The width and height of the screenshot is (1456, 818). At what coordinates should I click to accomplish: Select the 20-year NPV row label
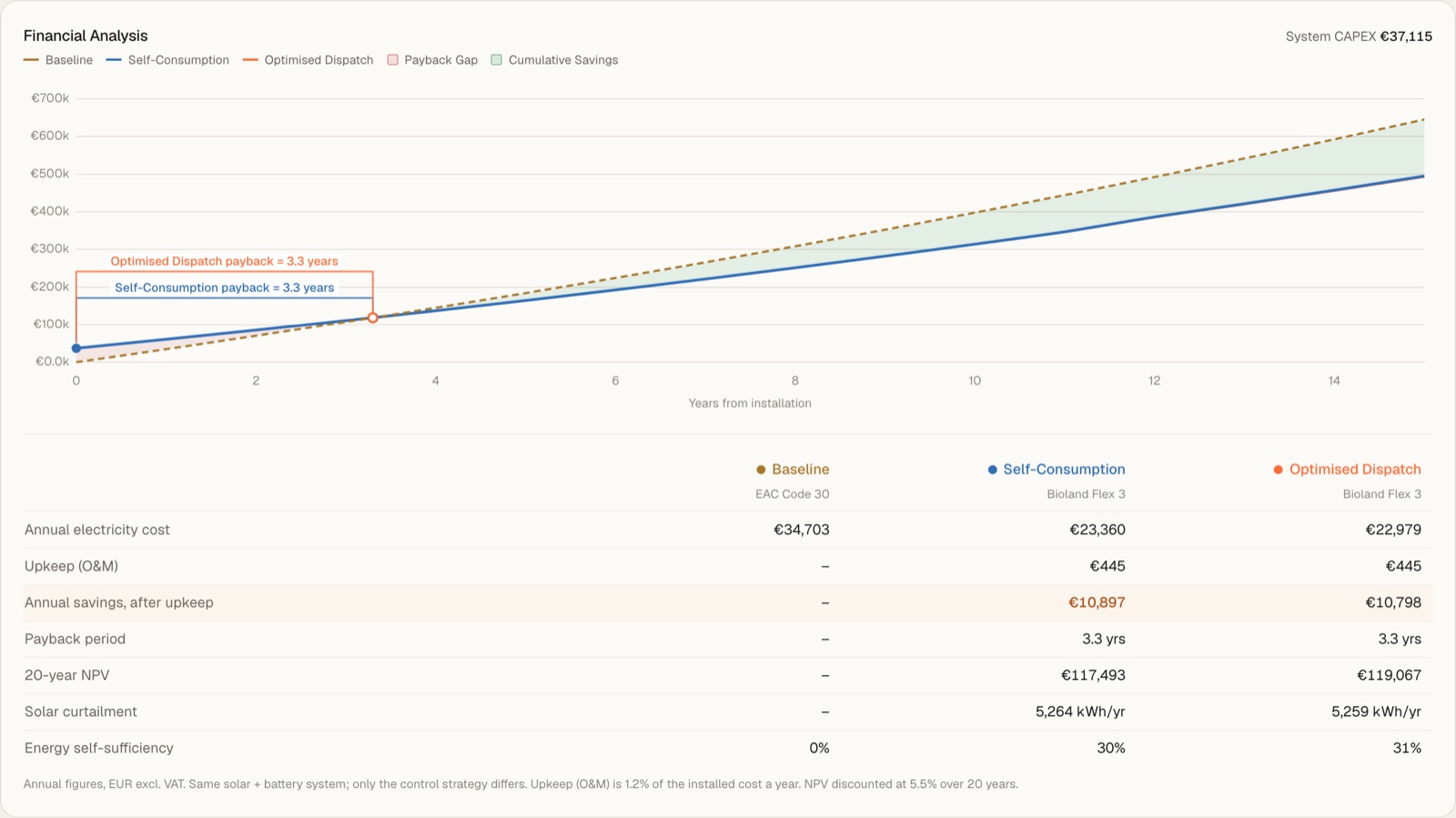(x=66, y=675)
